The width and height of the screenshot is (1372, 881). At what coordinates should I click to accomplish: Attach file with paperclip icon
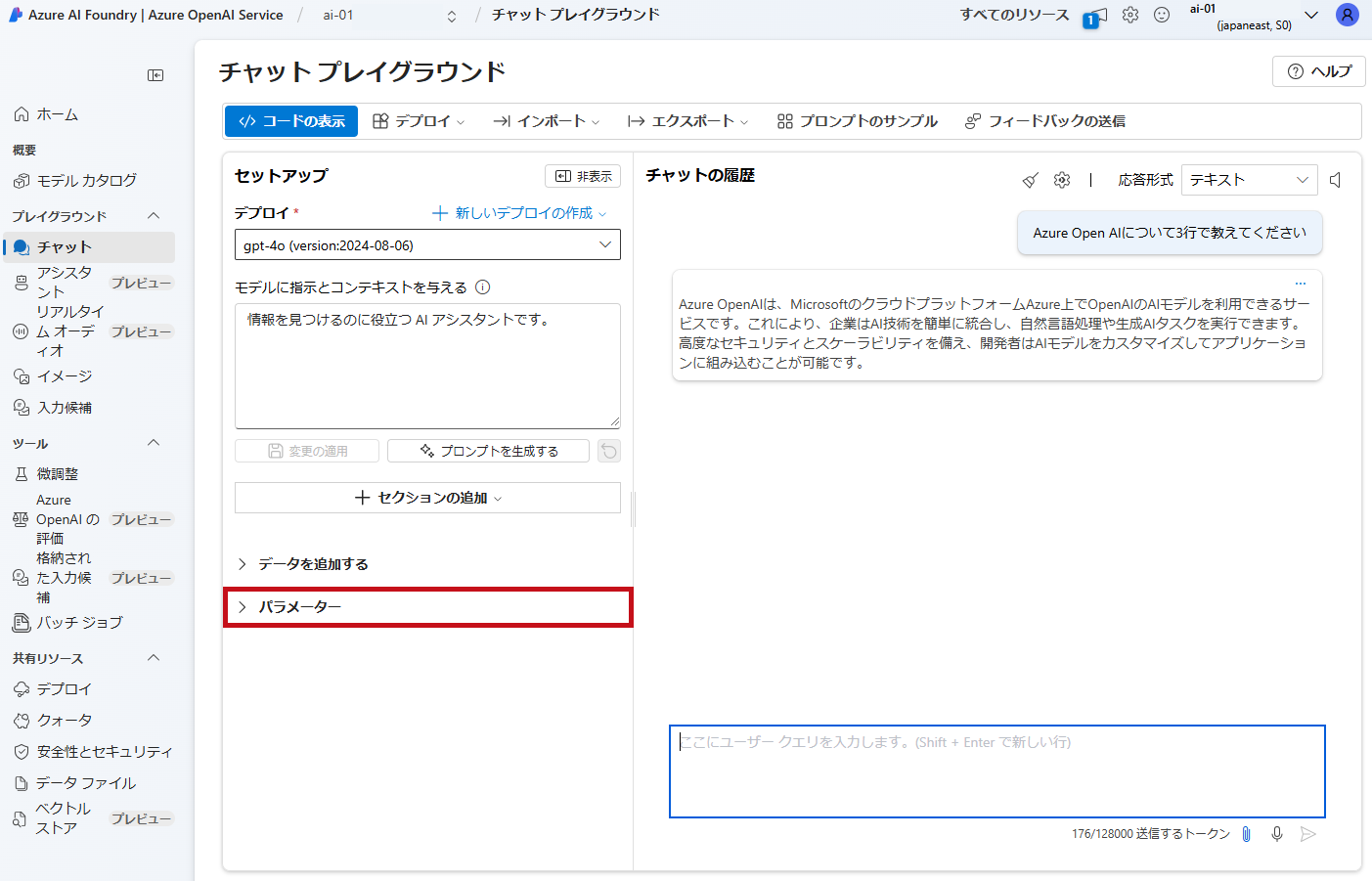tap(1246, 834)
